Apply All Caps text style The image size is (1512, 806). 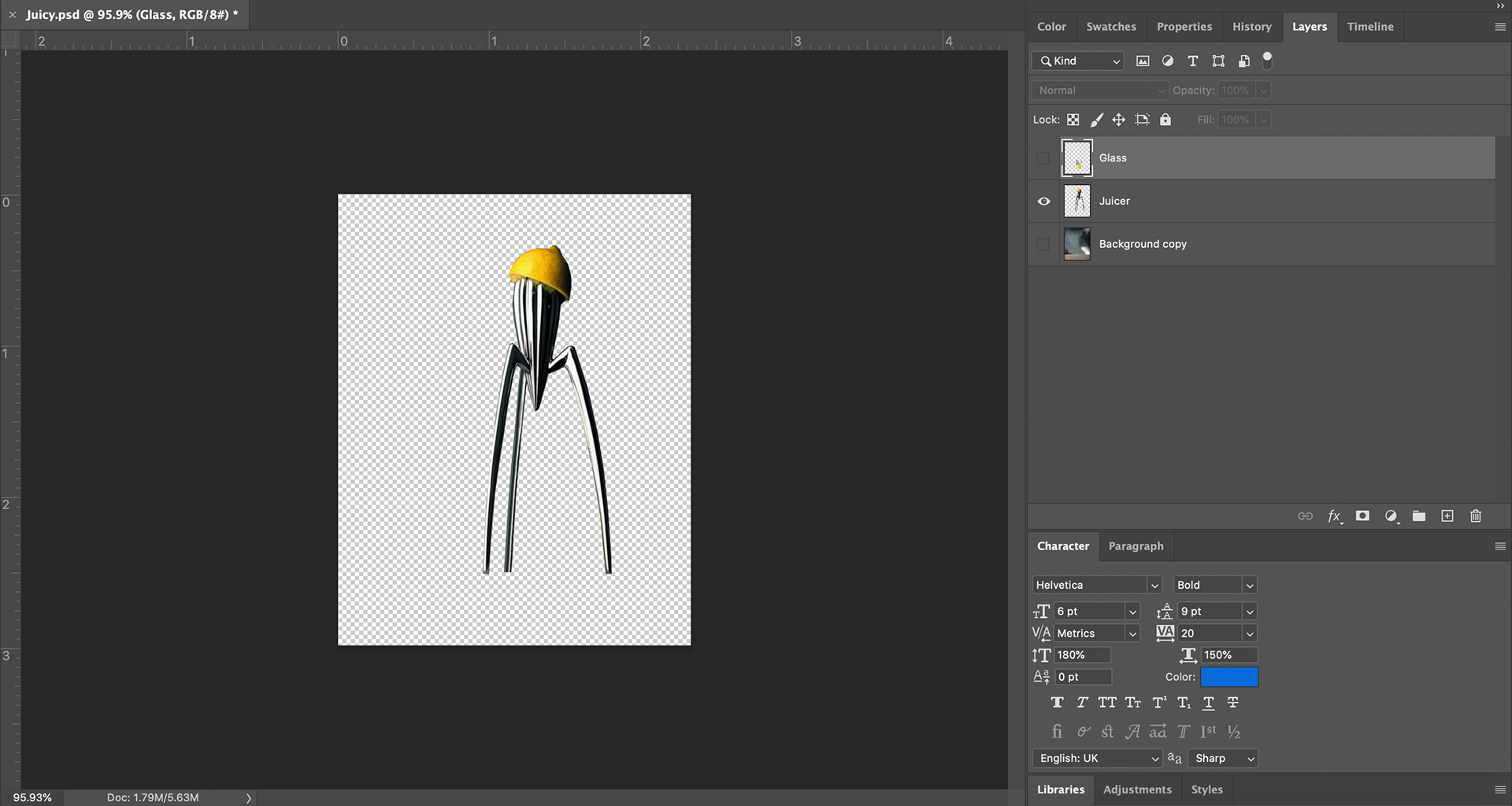1107,703
